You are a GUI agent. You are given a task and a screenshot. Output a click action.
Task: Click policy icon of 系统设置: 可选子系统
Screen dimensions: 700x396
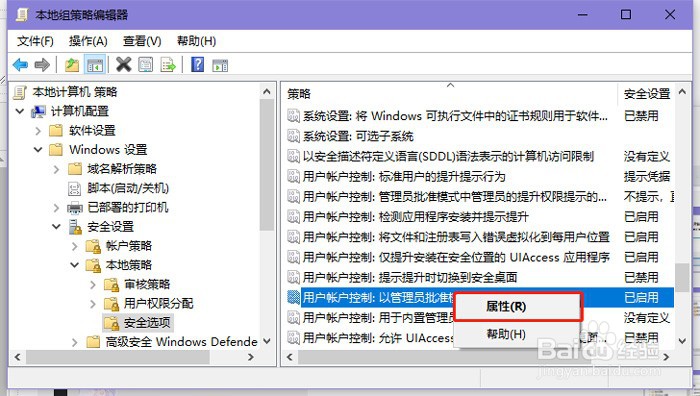coord(293,136)
